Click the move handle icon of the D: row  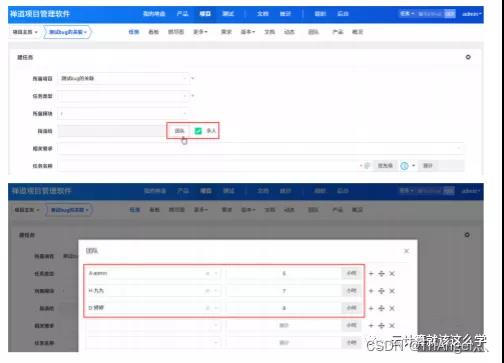click(x=382, y=309)
